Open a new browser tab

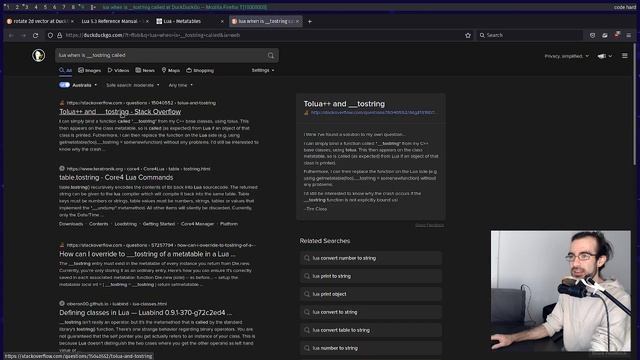click(310, 21)
